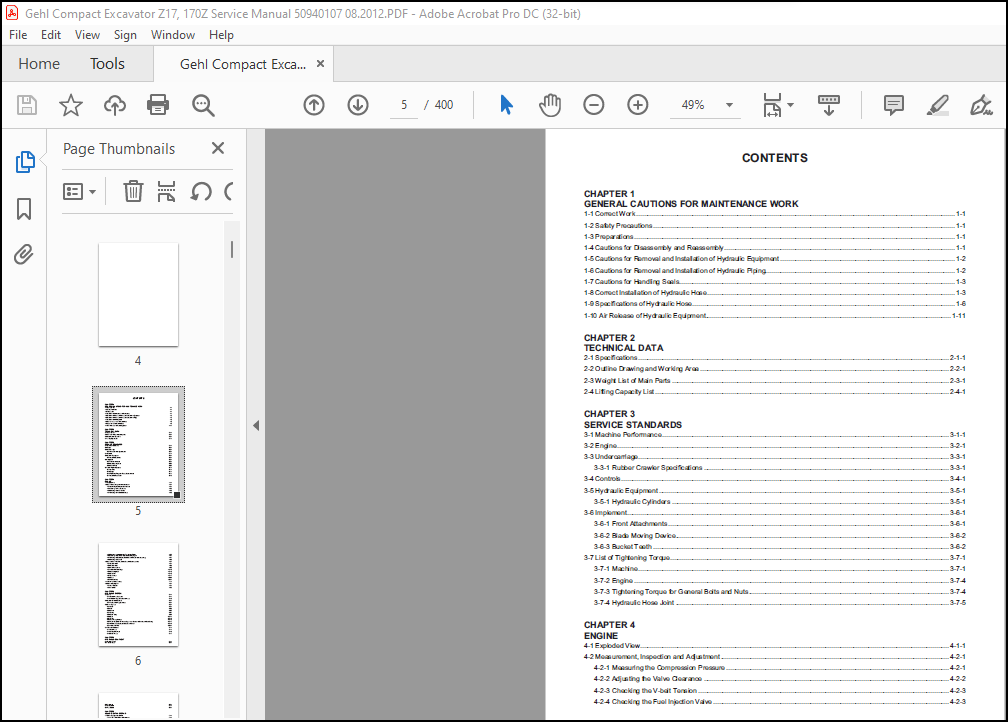
Task: Open the View menu
Action: pos(87,35)
